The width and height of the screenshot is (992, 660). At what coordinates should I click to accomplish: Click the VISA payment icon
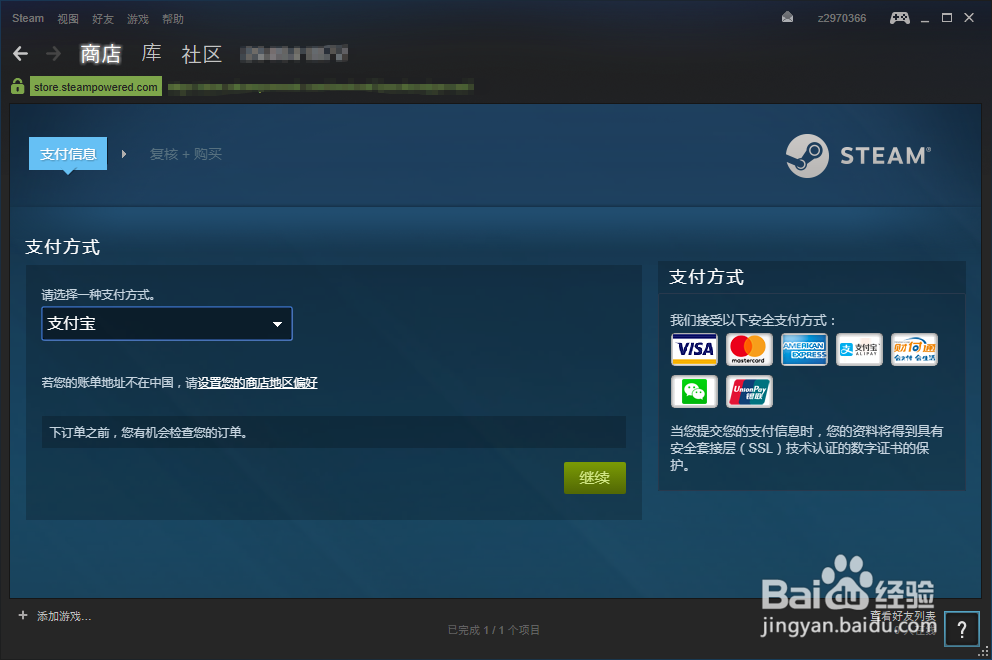[x=694, y=349]
